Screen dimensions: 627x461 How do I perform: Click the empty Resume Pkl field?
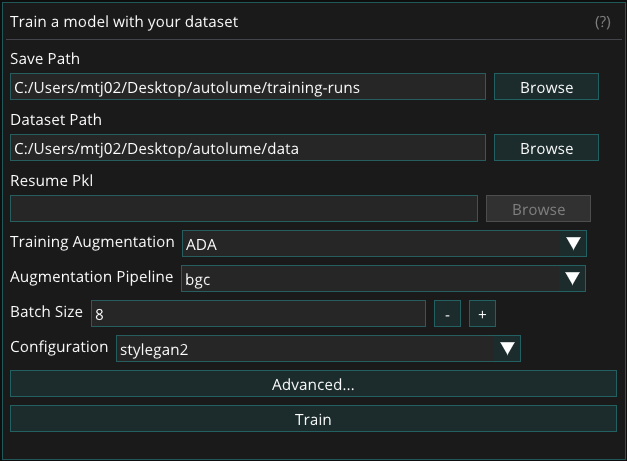(x=243, y=209)
